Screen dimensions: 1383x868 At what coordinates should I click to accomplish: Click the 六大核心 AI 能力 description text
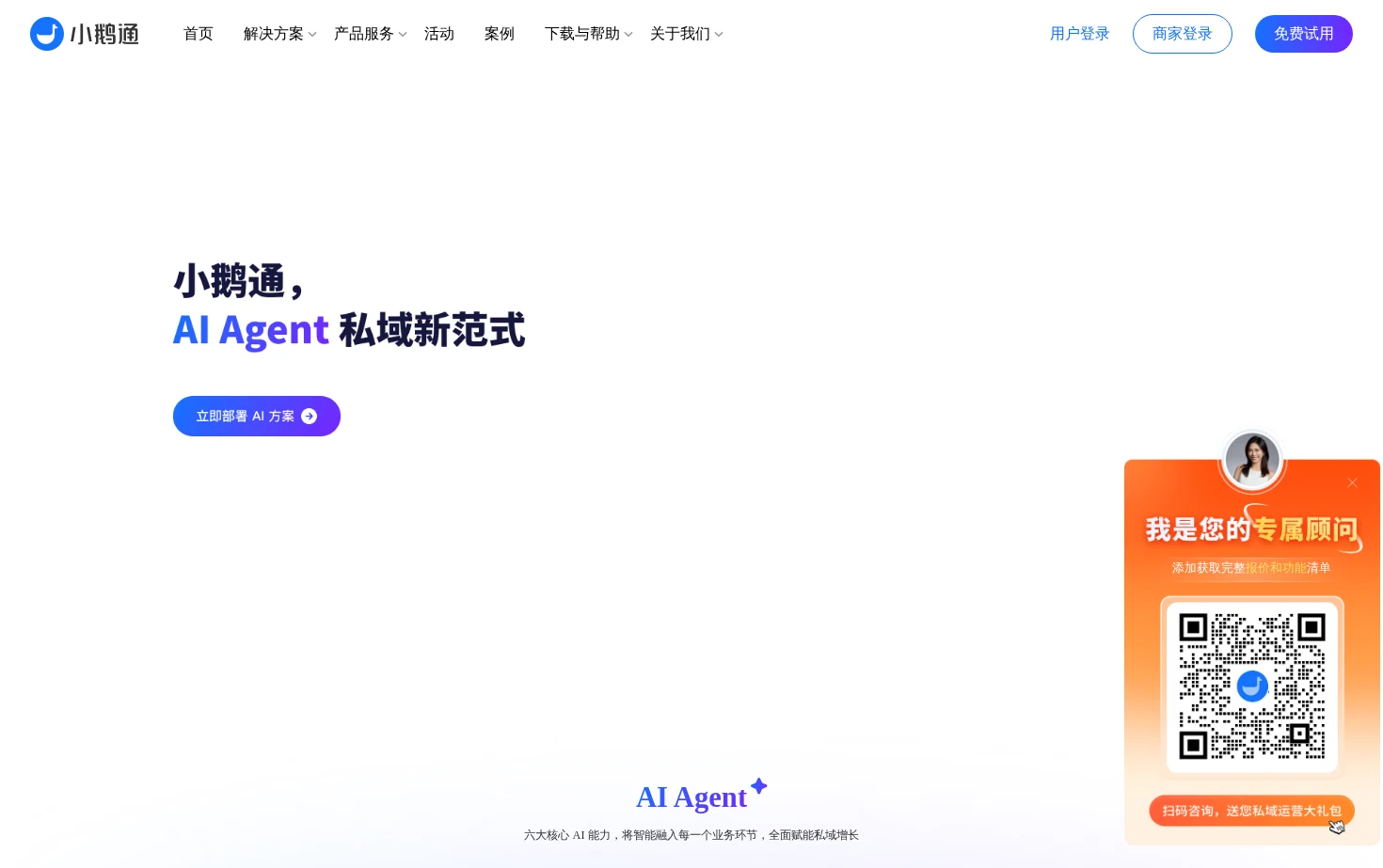pos(691,835)
